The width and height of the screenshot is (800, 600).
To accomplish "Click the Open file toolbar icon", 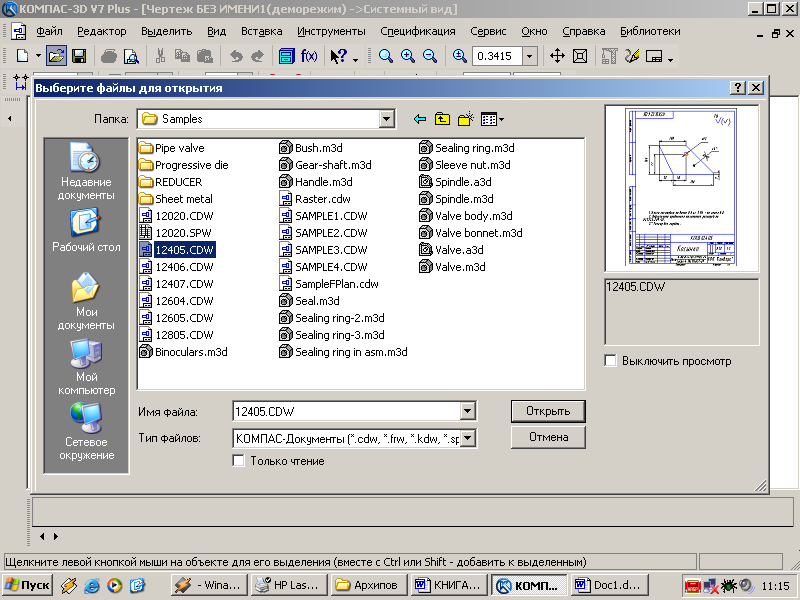I will (x=56, y=56).
